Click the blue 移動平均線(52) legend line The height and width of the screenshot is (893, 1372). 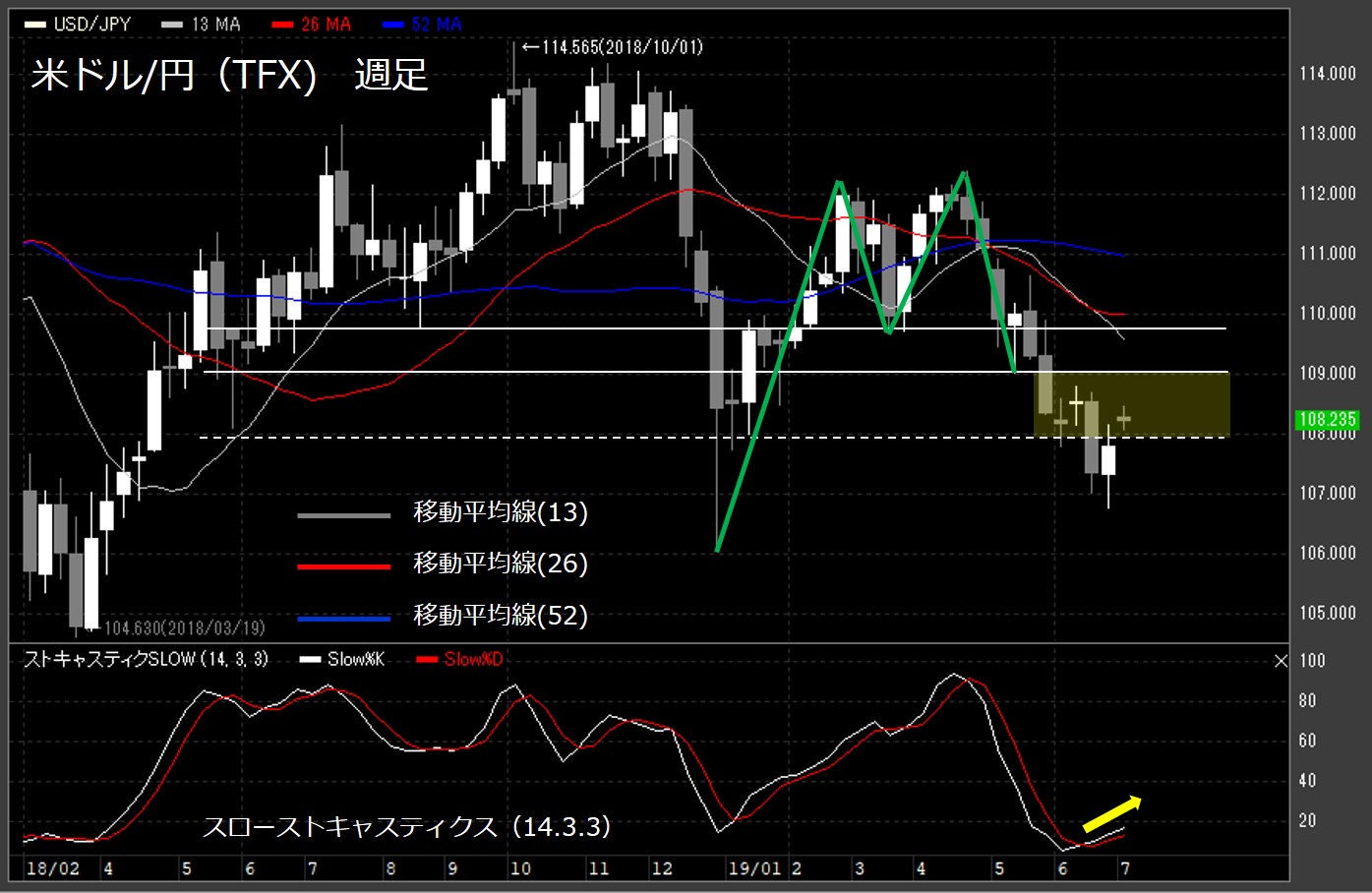[344, 619]
